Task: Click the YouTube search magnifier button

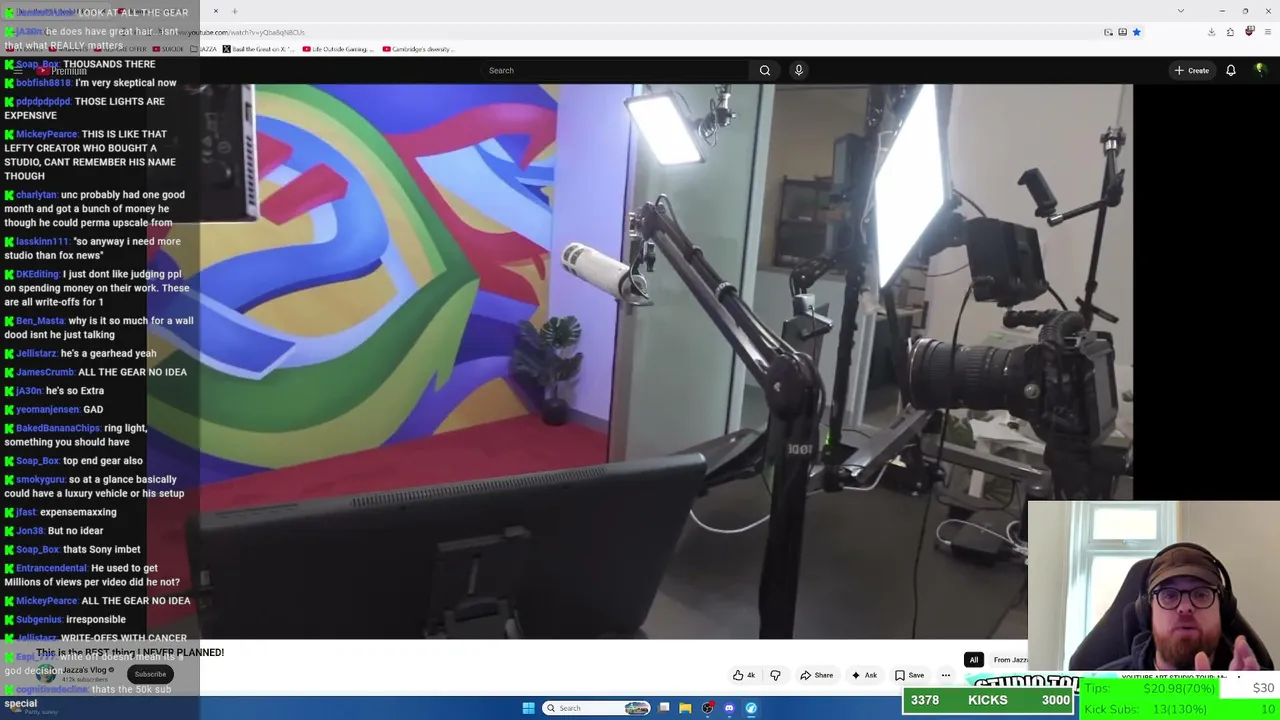Action: click(765, 70)
